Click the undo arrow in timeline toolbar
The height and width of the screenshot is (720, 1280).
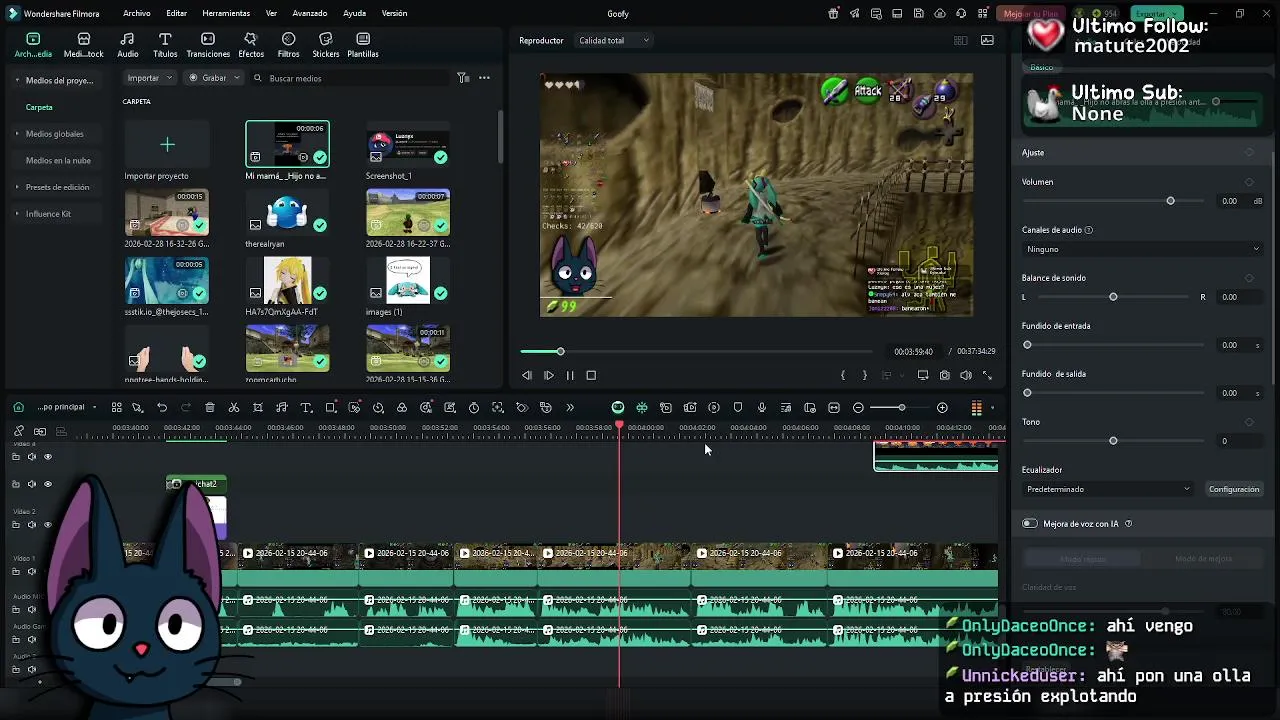pos(162,408)
